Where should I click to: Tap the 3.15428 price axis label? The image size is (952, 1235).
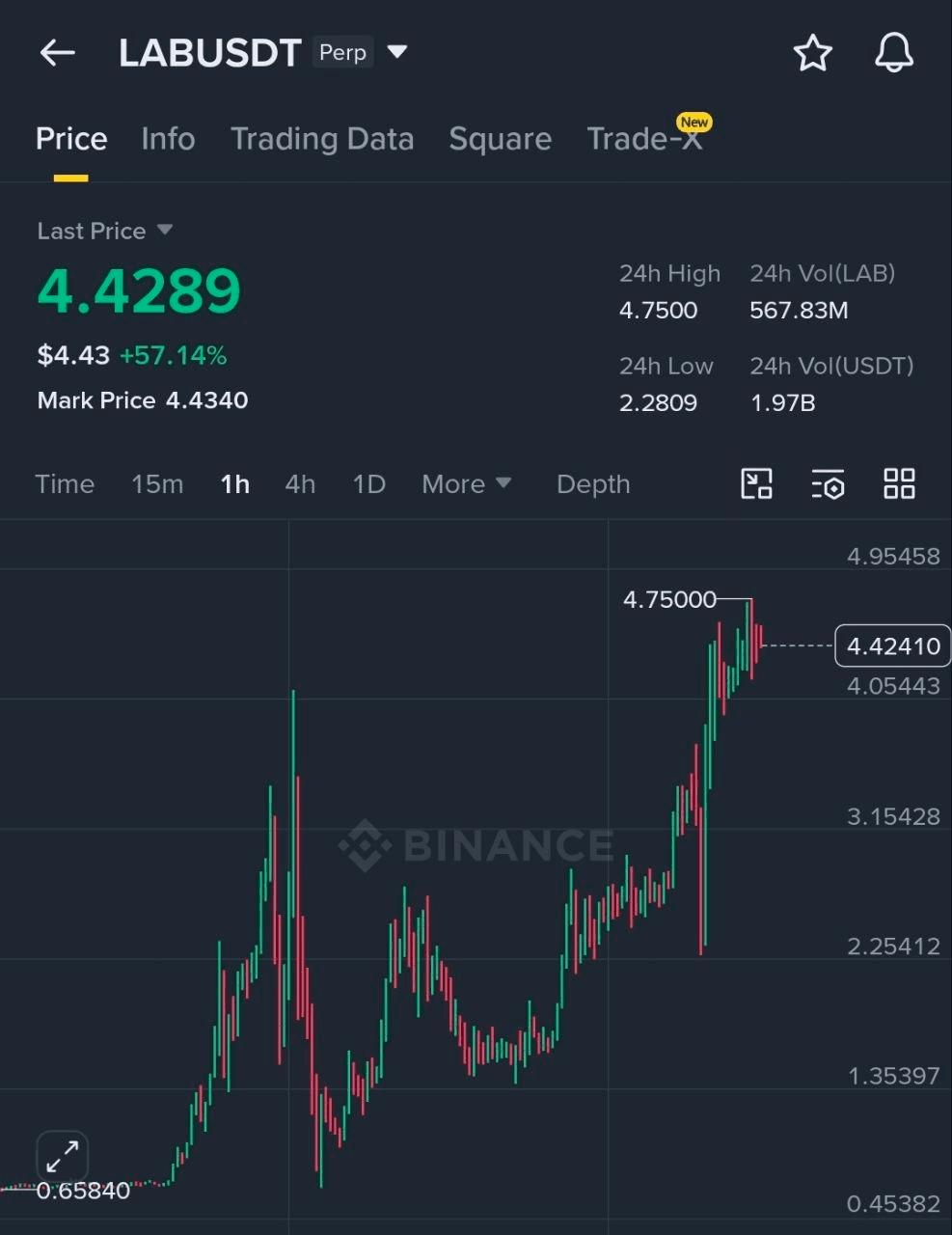(x=893, y=816)
